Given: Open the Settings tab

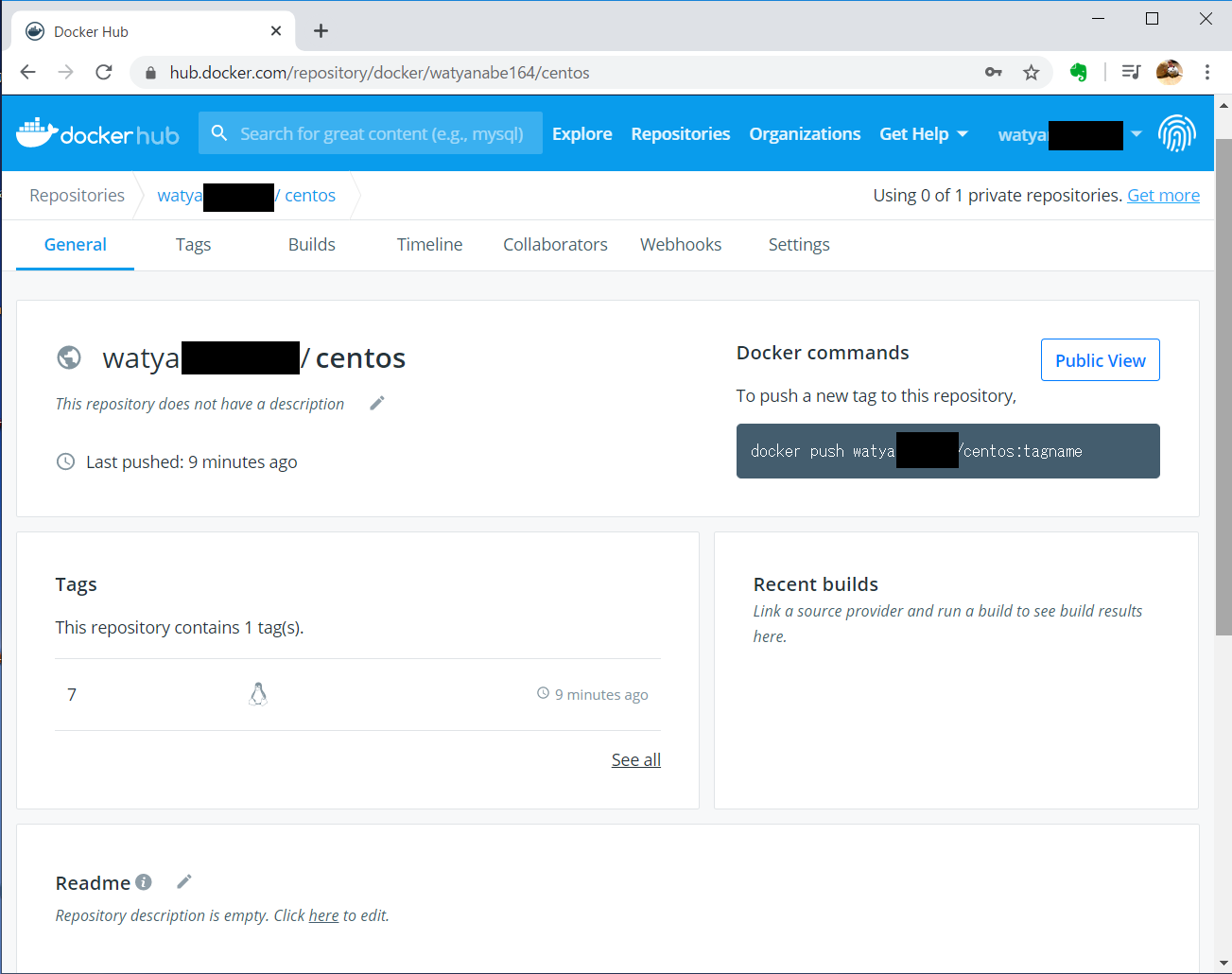Looking at the screenshot, I should [x=799, y=245].
